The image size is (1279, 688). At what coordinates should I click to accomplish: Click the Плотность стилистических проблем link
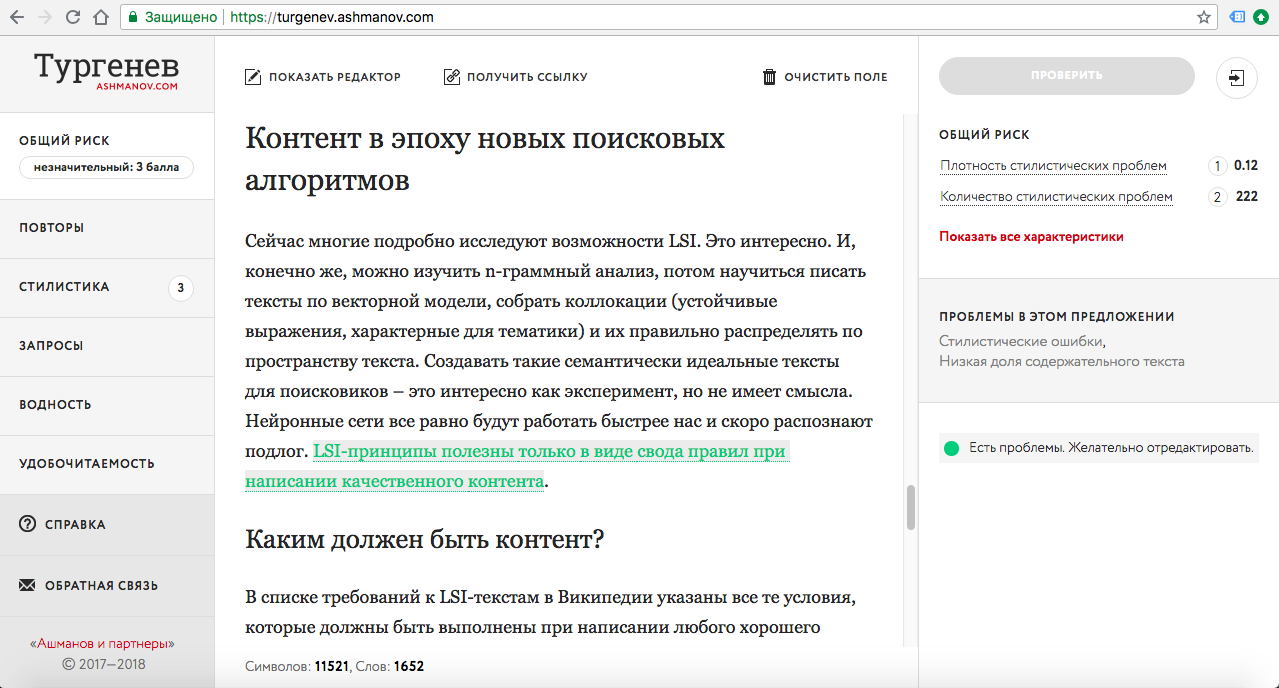click(x=1052, y=166)
